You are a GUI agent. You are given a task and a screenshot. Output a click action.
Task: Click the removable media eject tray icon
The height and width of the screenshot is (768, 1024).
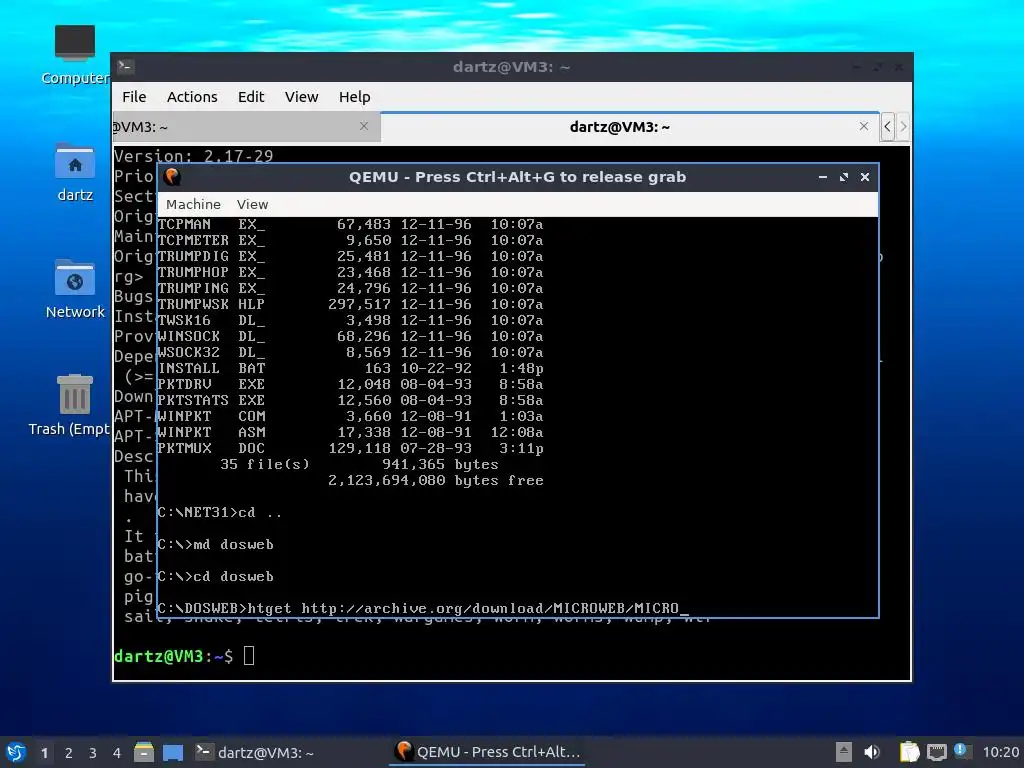click(x=844, y=752)
